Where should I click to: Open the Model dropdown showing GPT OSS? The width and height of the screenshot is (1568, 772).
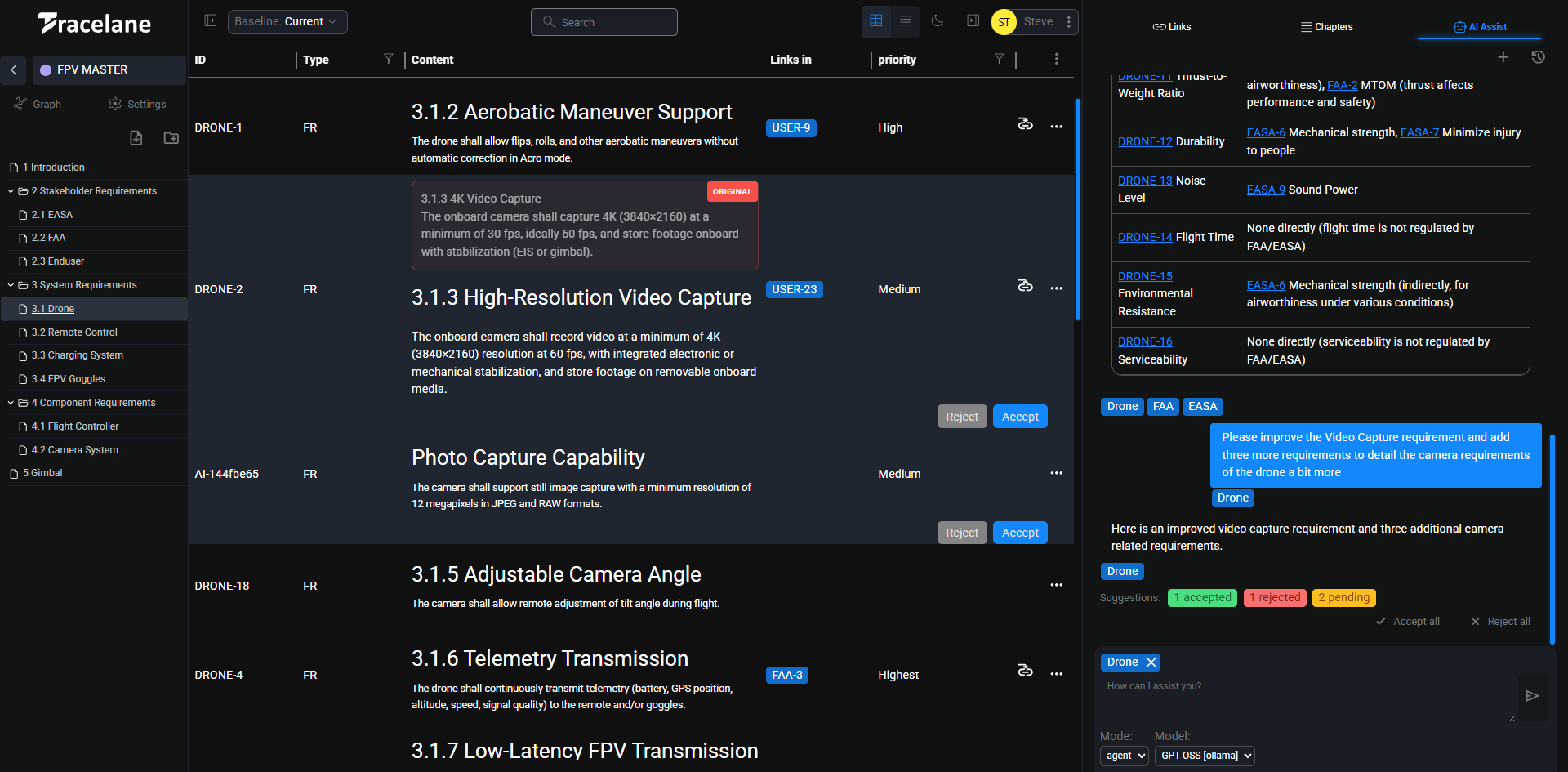click(x=1204, y=756)
